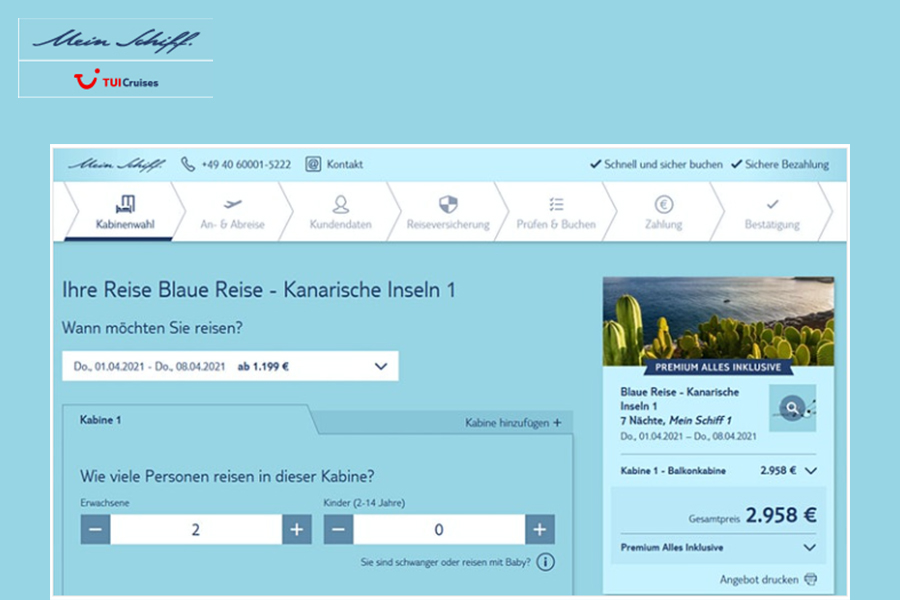Go to the Prüfen & Buchen step
This screenshot has width=900, height=600.
[556, 211]
